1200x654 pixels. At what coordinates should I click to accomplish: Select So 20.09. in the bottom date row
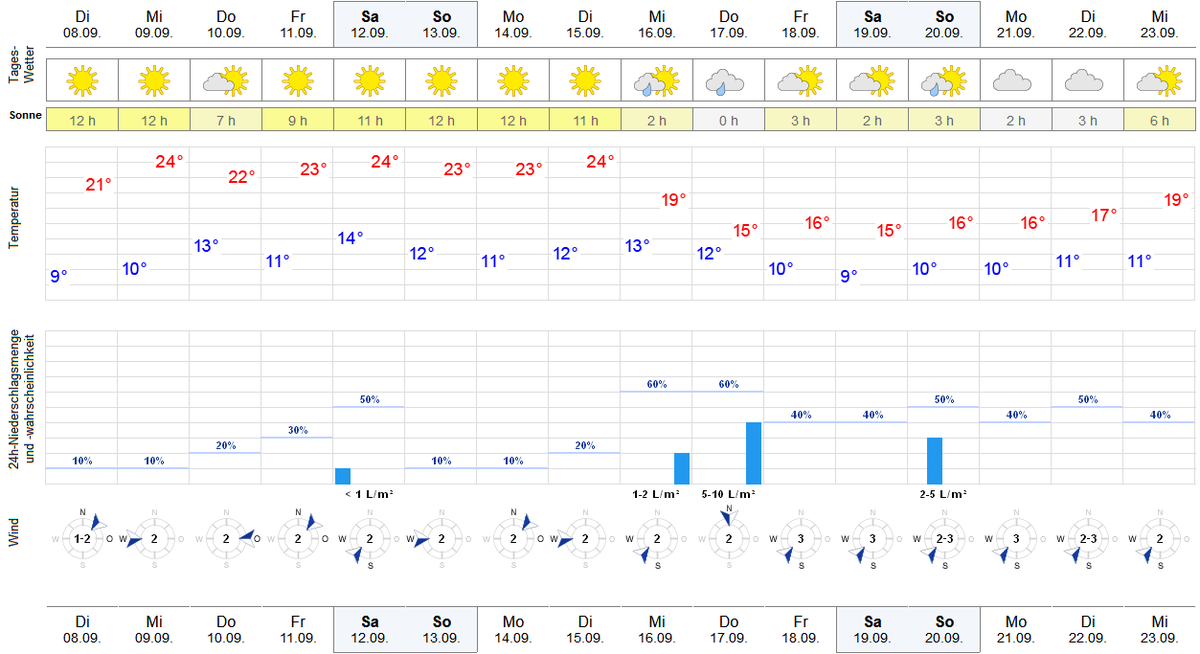pyautogui.click(x=944, y=628)
